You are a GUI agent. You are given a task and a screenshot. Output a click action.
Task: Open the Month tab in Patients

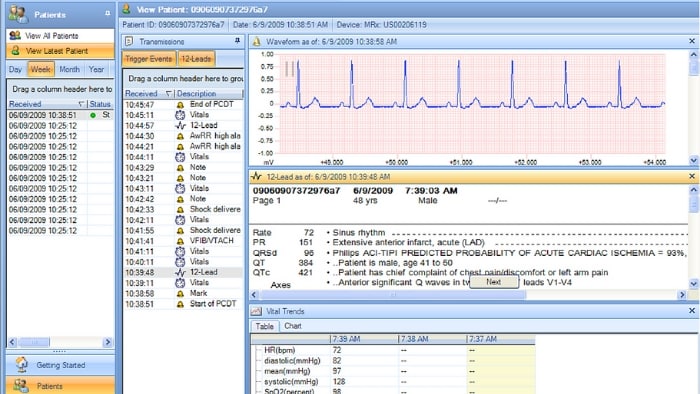pyautogui.click(x=69, y=70)
